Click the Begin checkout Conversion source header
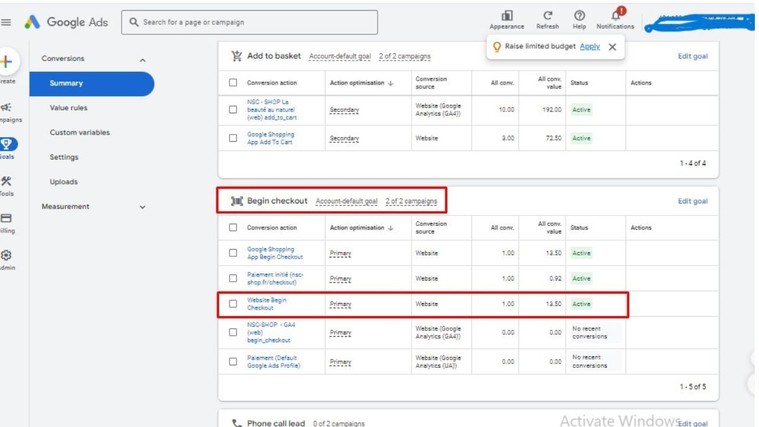The height and width of the screenshot is (427, 759). [431, 228]
